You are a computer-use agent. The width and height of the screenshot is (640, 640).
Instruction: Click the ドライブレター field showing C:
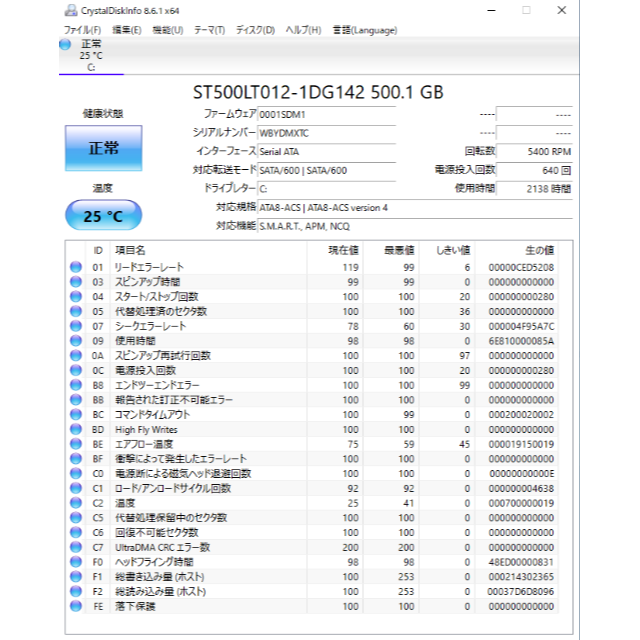click(x=327, y=189)
